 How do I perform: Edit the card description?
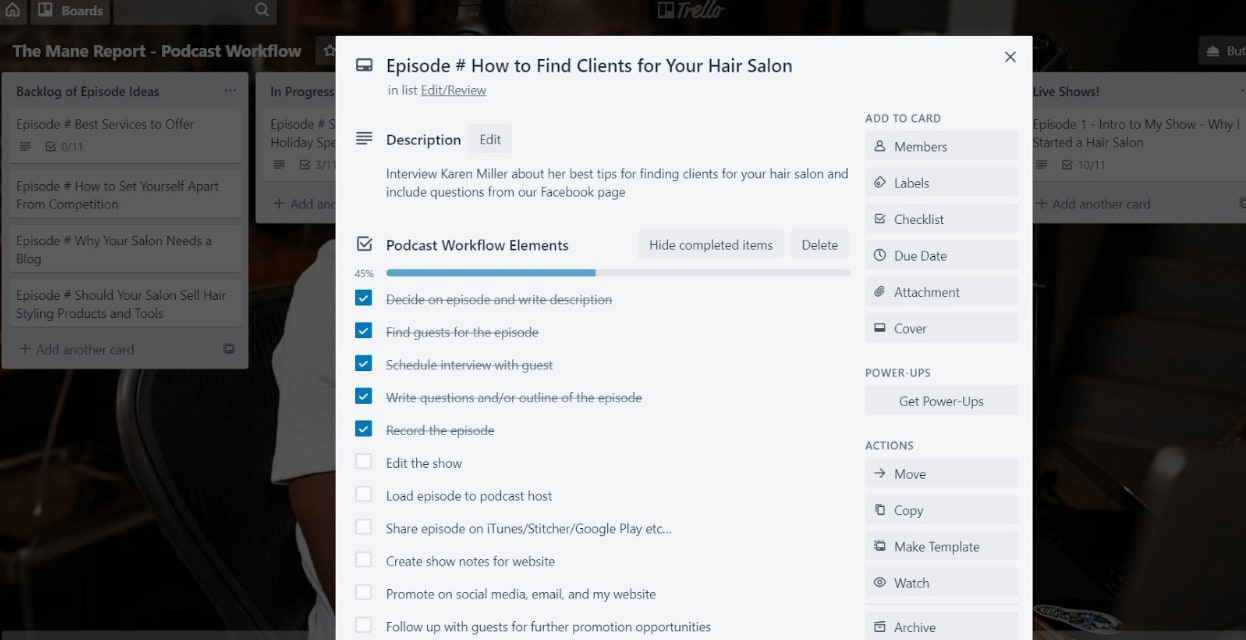(490, 140)
